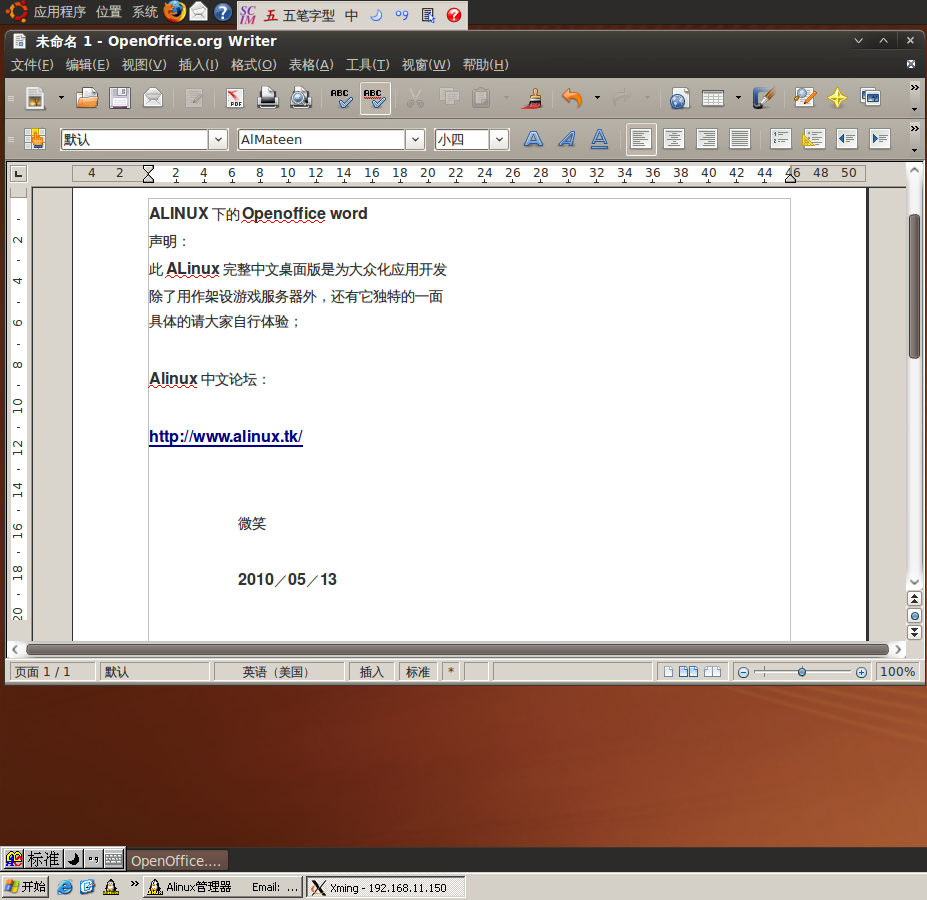Expand the paragraph style dropdown
Screen dimensions: 927x900
(218, 140)
